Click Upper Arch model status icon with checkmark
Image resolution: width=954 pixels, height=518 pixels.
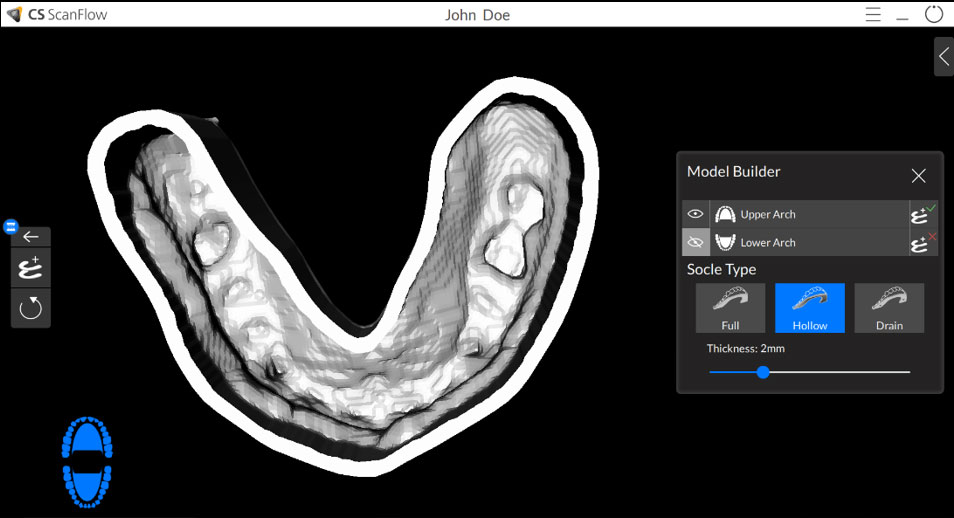pyautogui.click(x=923, y=214)
